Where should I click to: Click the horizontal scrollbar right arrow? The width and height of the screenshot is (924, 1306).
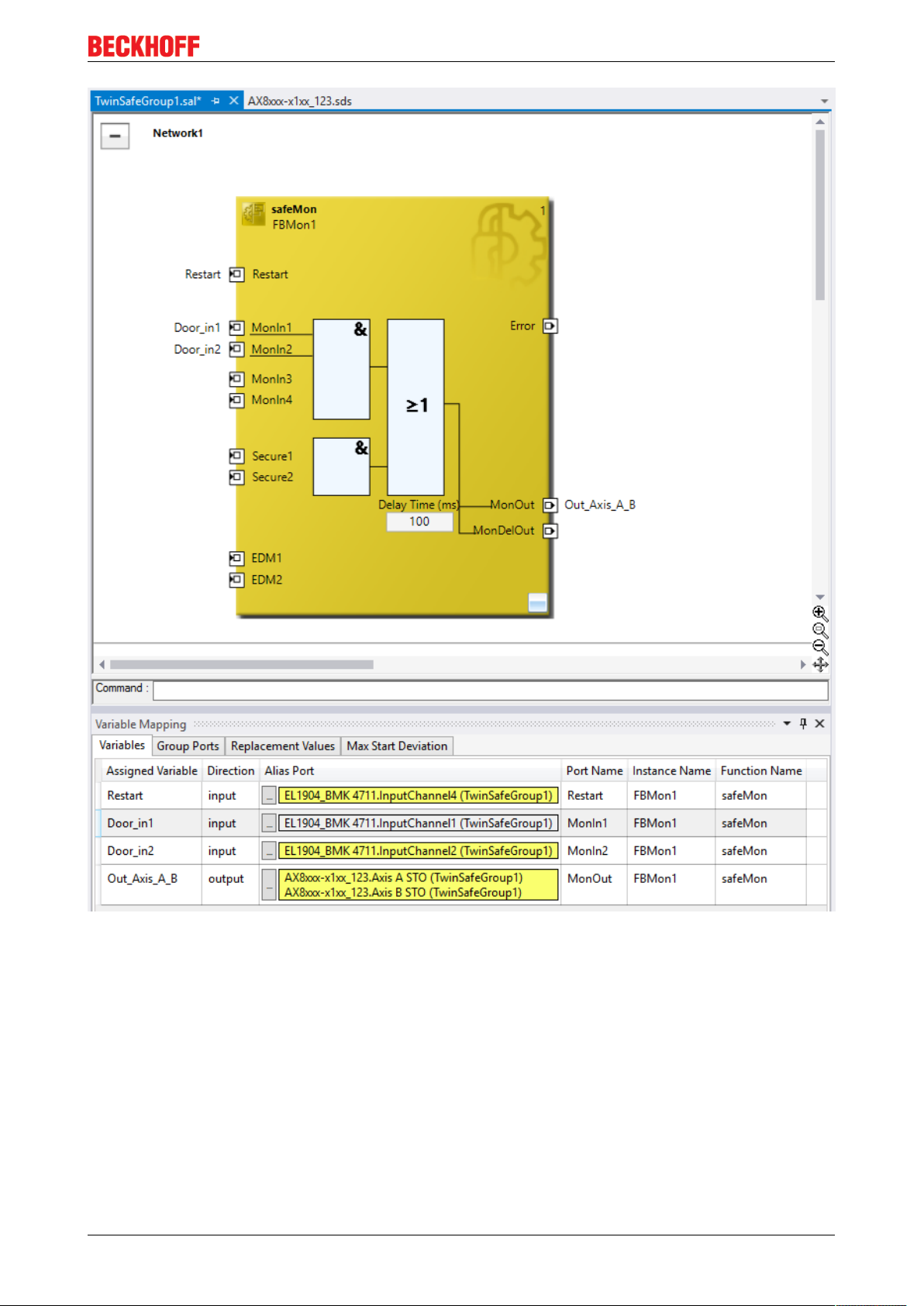click(x=803, y=665)
